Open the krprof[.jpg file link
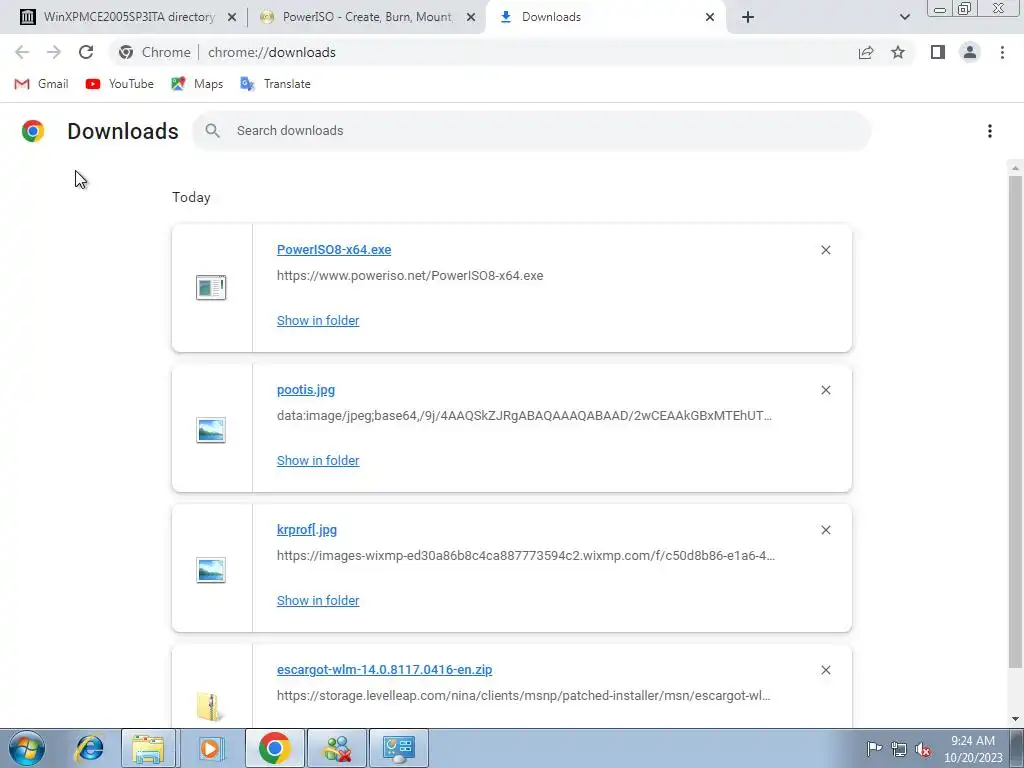Image resolution: width=1024 pixels, height=768 pixels. tap(307, 530)
